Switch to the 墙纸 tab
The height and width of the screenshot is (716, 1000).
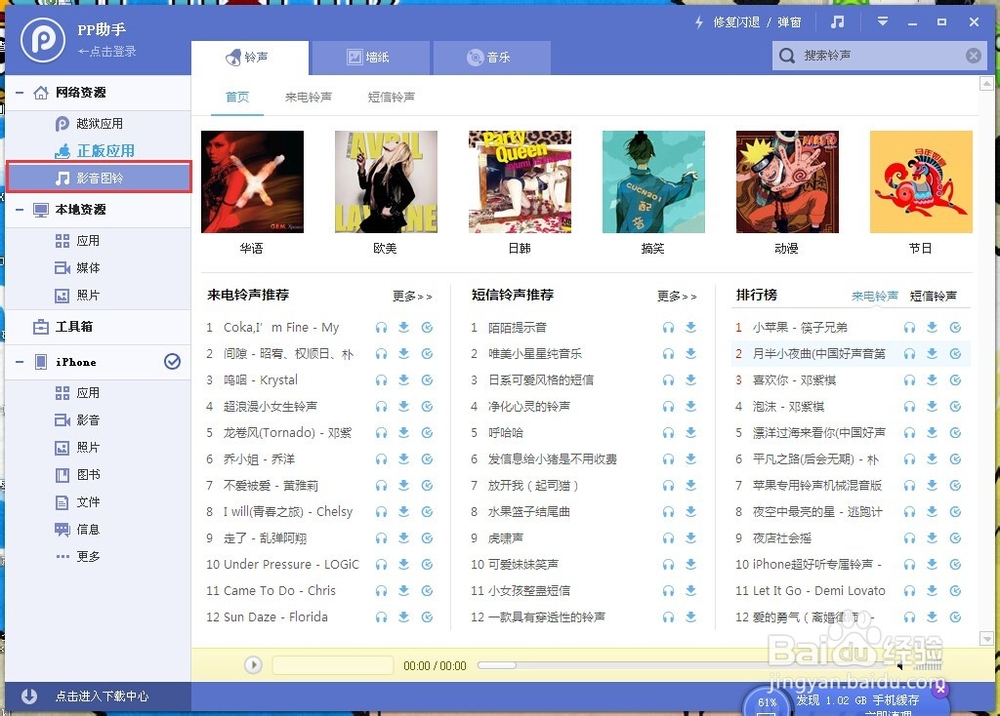[369, 57]
